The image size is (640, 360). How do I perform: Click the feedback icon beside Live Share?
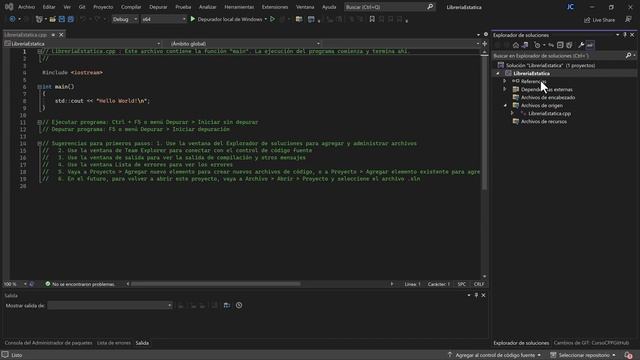pos(628,20)
